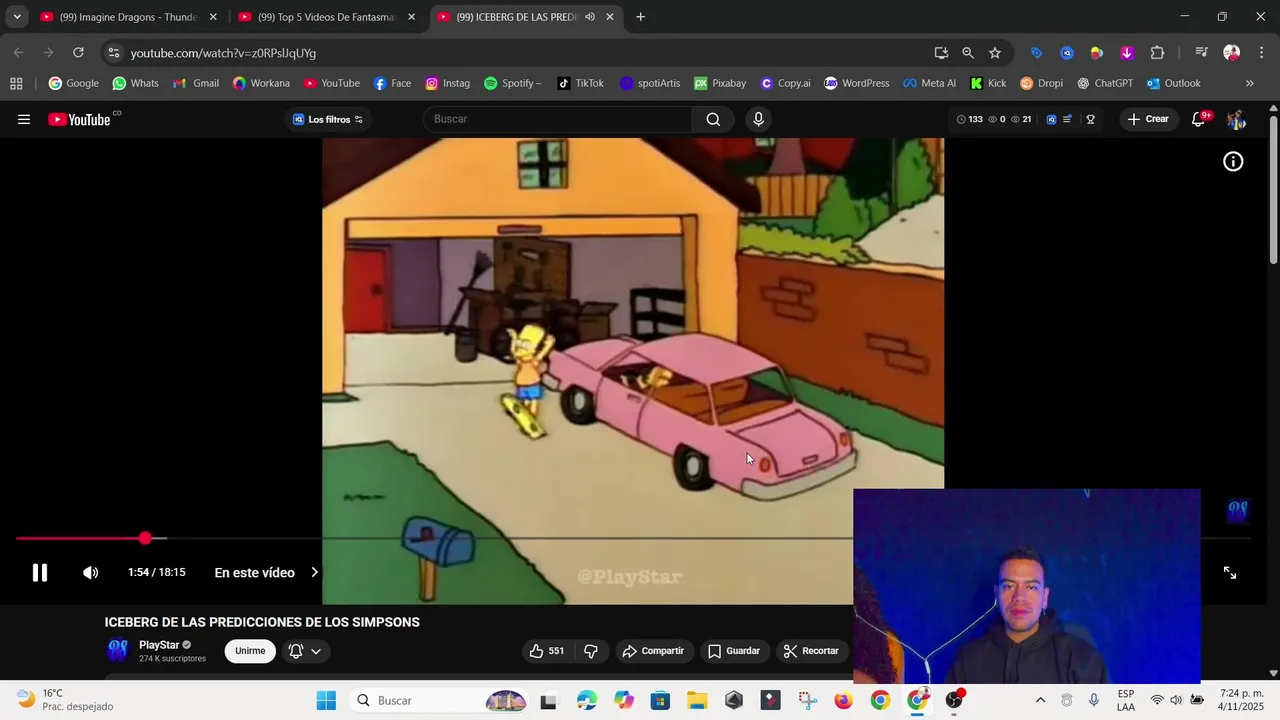The image size is (1280, 720).
Task: Dislike the video with thumbs-down
Action: click(x=591, y=651)
